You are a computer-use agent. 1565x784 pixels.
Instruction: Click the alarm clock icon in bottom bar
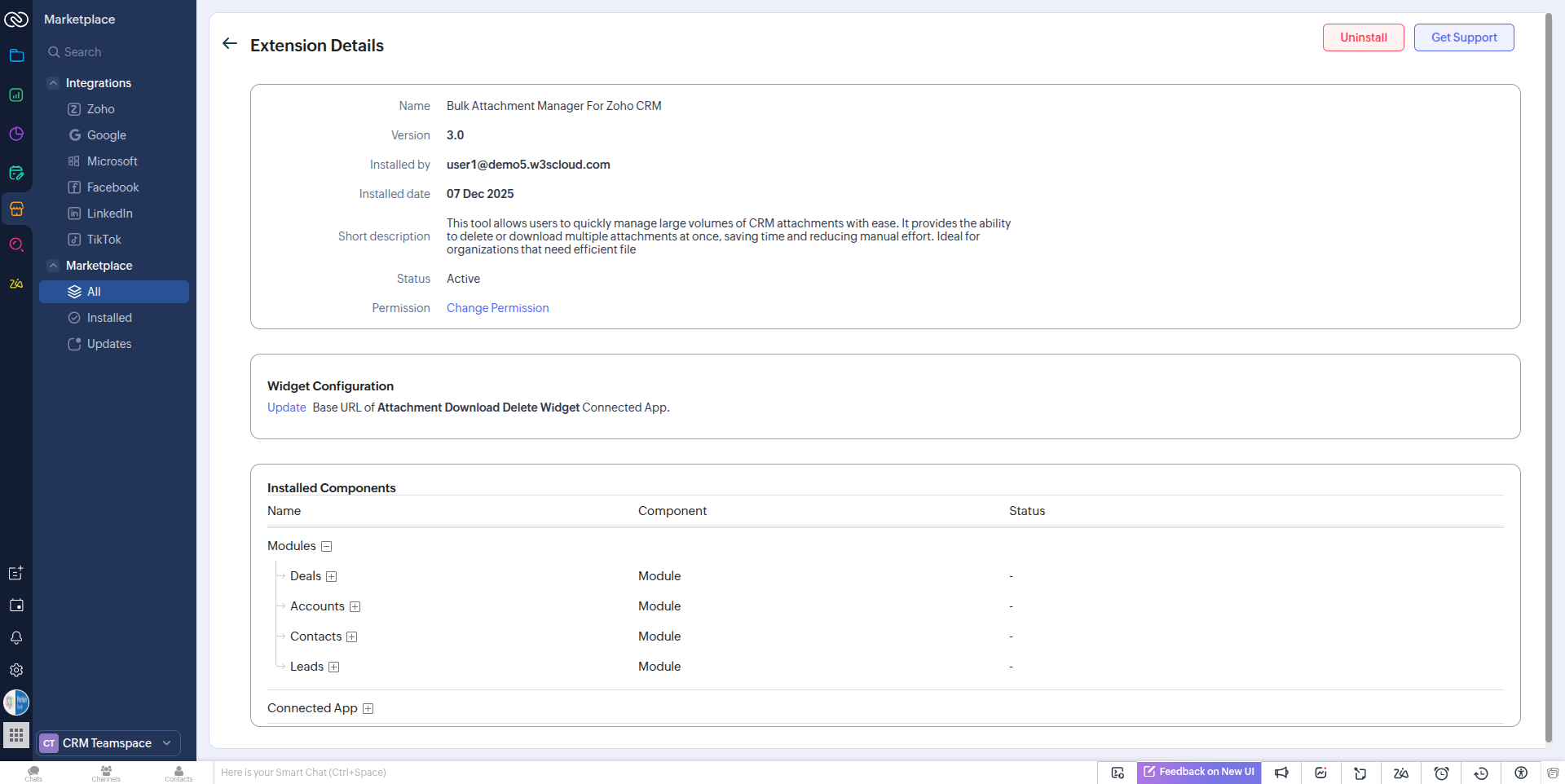tap(1441, 773)
